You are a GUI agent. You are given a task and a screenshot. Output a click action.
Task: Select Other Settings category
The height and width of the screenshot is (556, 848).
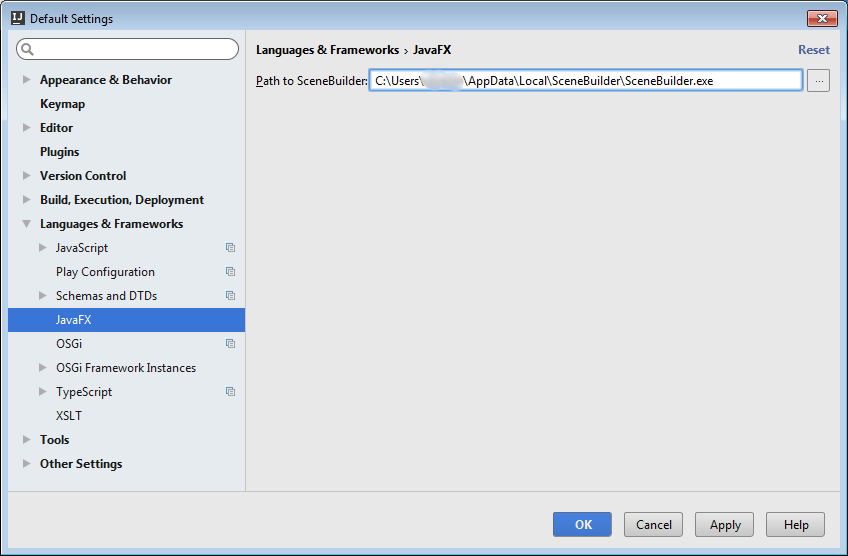[81, 464]
